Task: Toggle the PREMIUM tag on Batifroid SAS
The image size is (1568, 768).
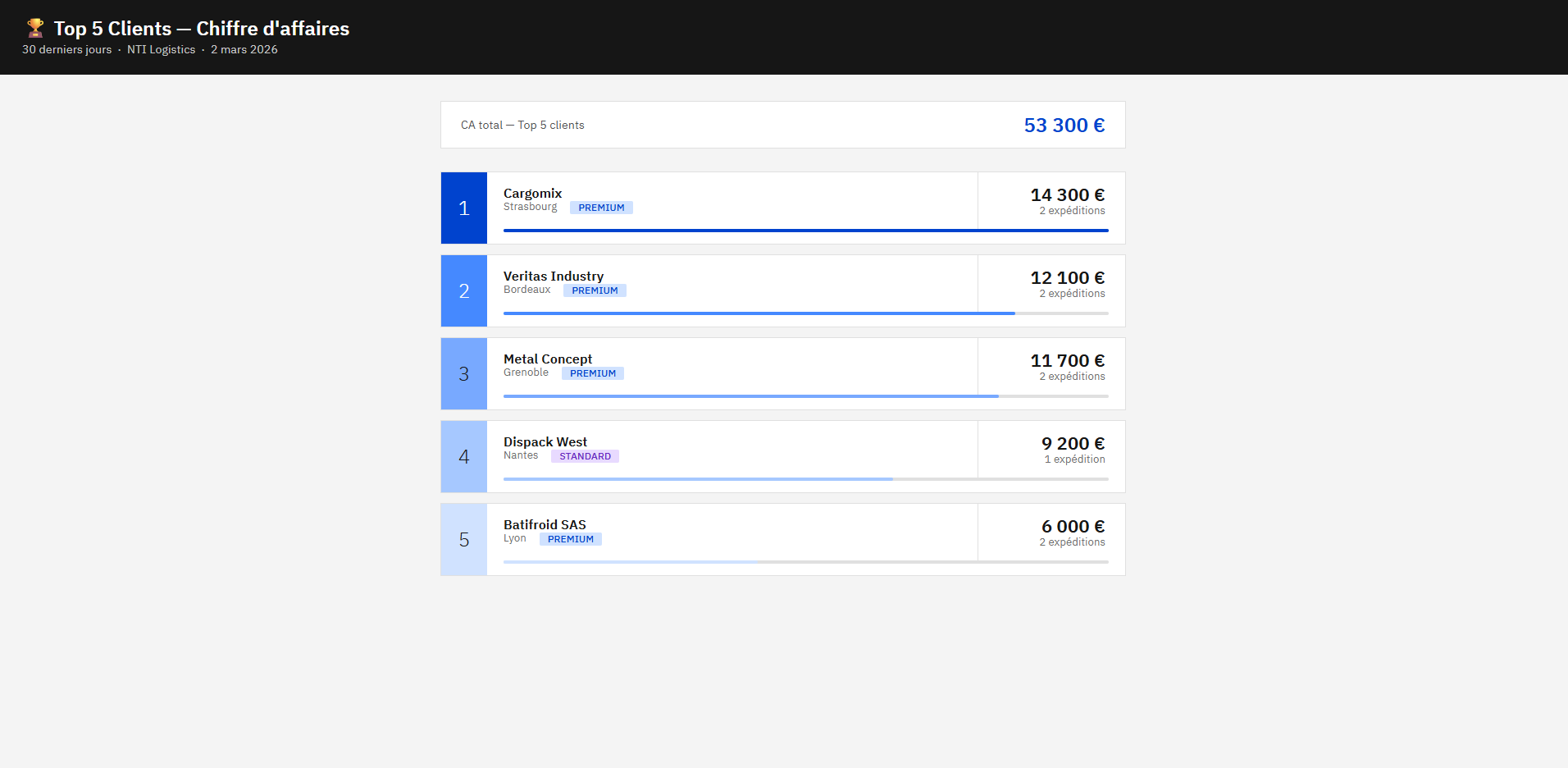Action: [x=570, y=538]
